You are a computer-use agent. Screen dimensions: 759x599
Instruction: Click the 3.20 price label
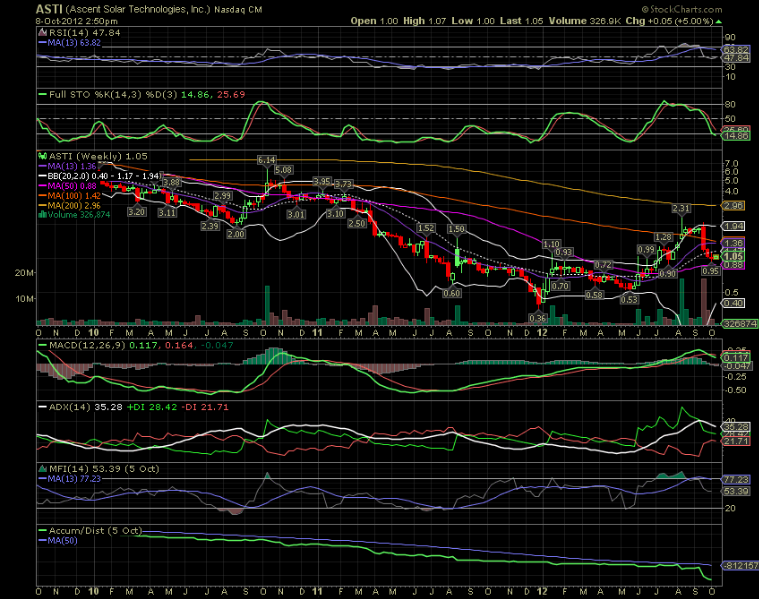pyautogui.click(x=137, y=212)
